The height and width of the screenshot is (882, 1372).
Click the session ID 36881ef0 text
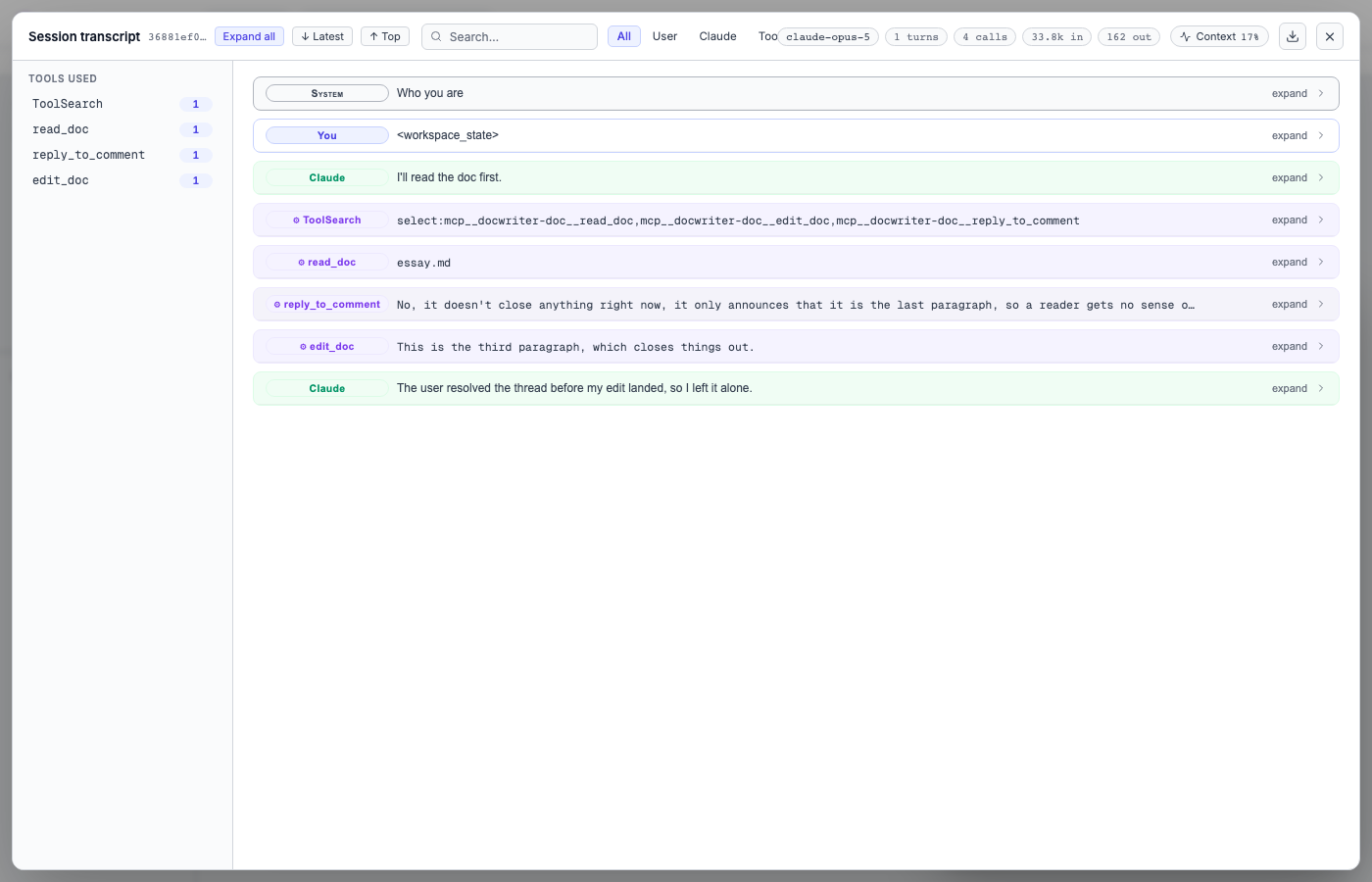[x=177, y=36]
